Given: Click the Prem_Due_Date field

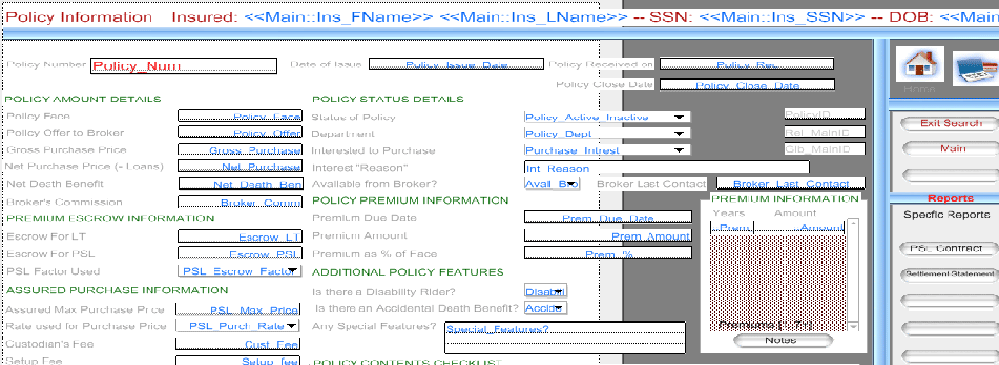Looking at the screenshot, I should click(x=607, y=218).
